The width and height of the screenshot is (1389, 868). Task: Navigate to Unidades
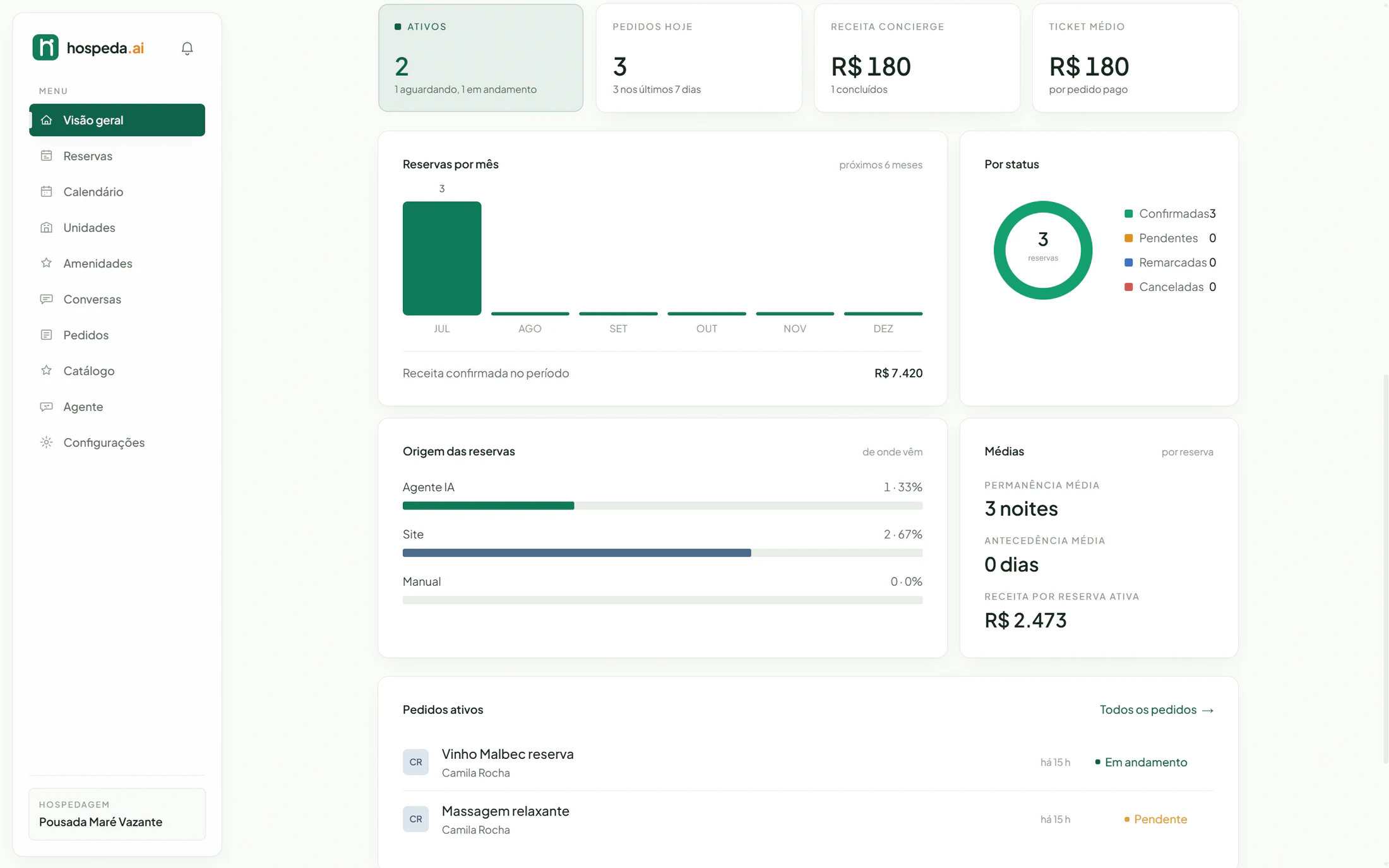(x=117, y=227)
